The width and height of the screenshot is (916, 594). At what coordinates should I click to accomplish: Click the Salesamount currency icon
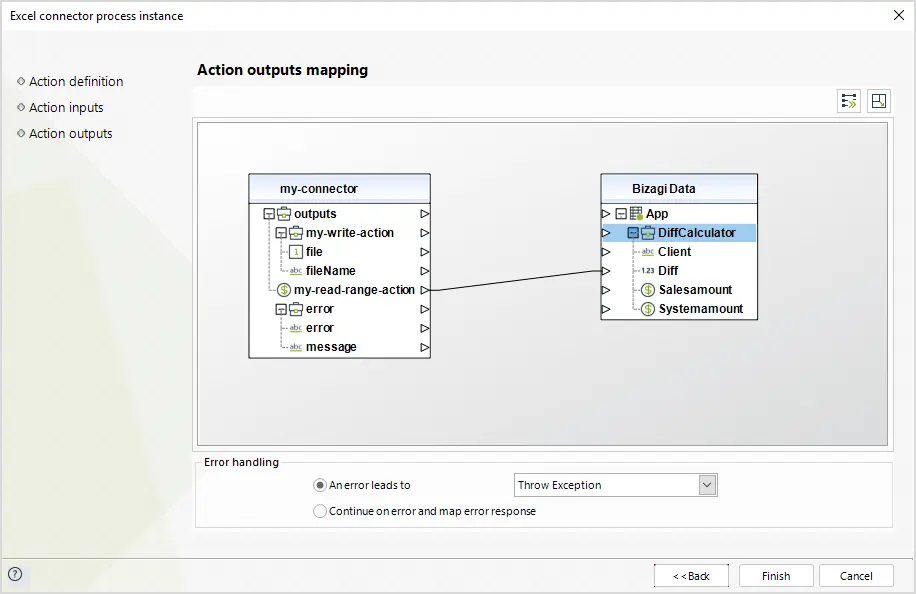[648, 290]
